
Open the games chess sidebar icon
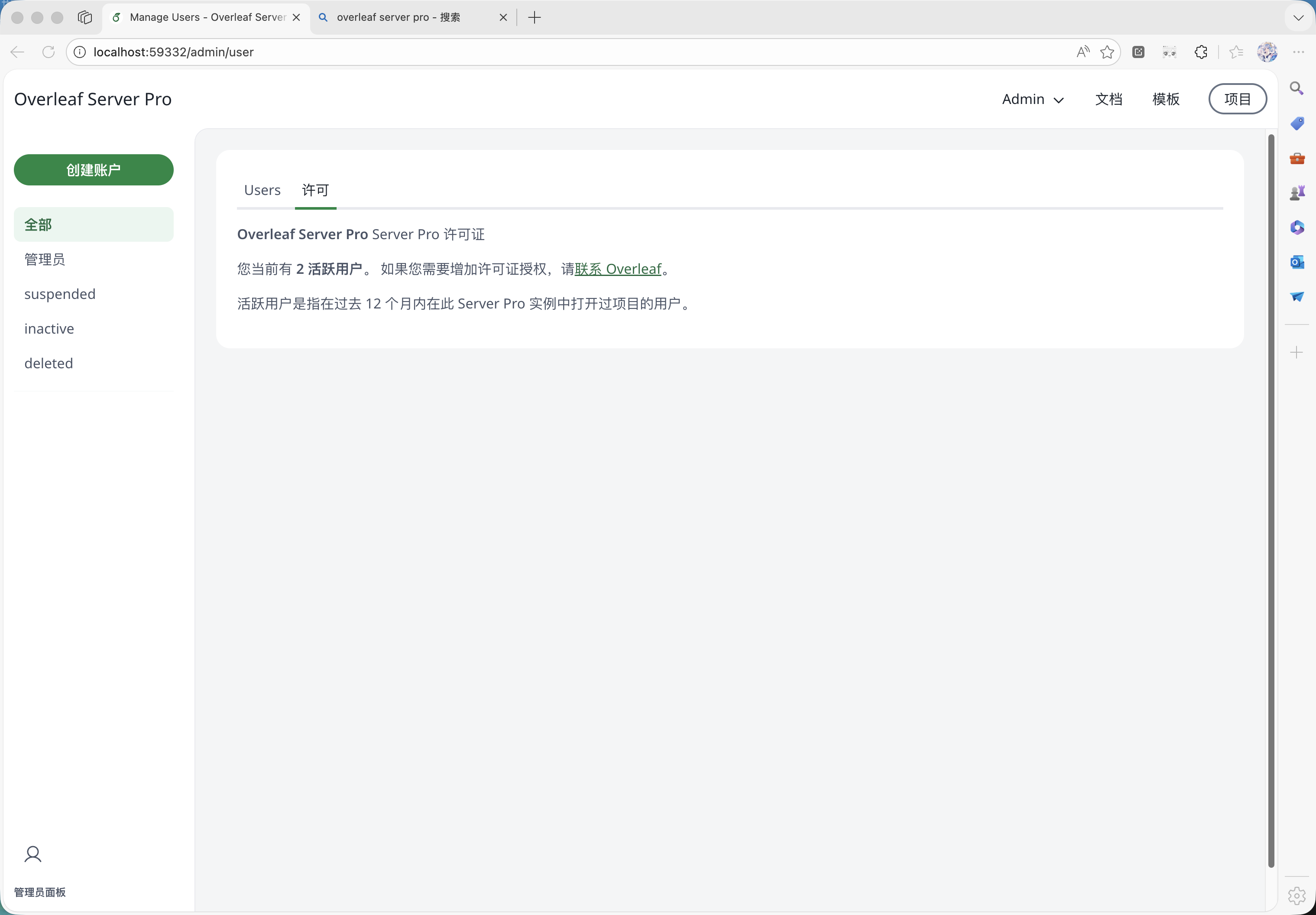(1297, 193)
